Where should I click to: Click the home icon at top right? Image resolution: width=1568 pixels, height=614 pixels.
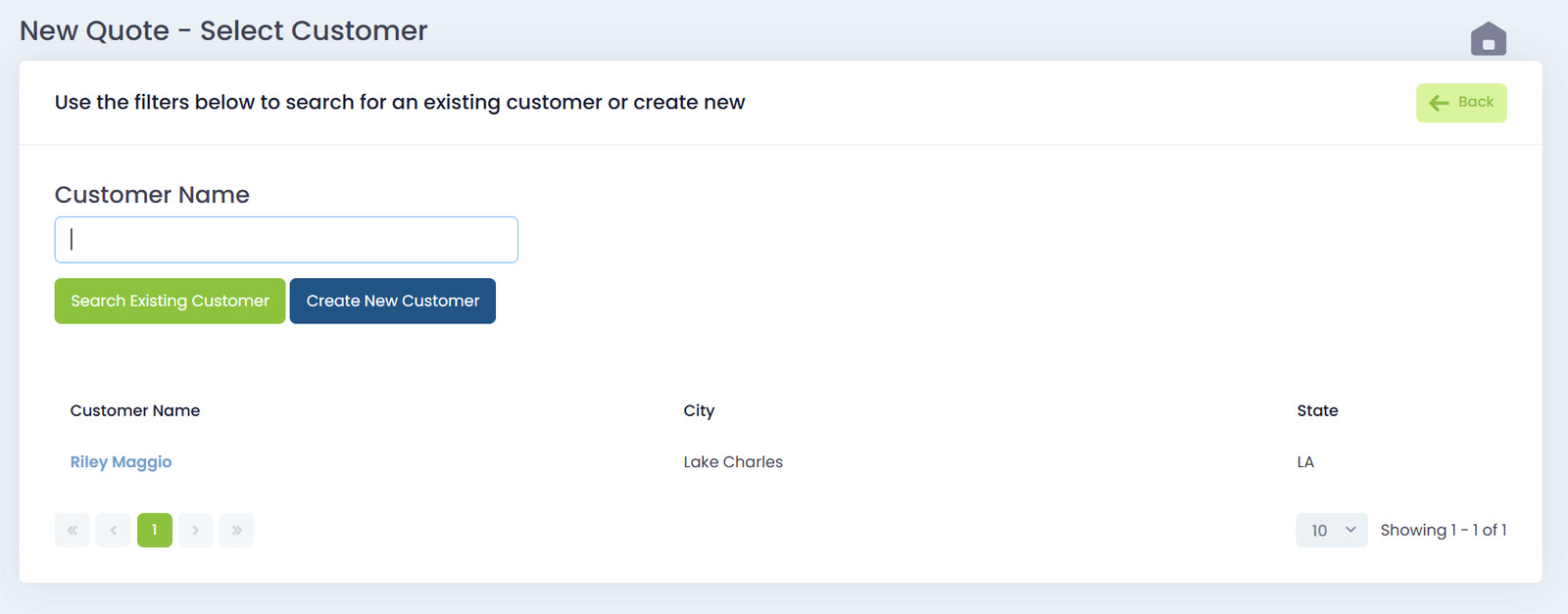point(1488,39)
